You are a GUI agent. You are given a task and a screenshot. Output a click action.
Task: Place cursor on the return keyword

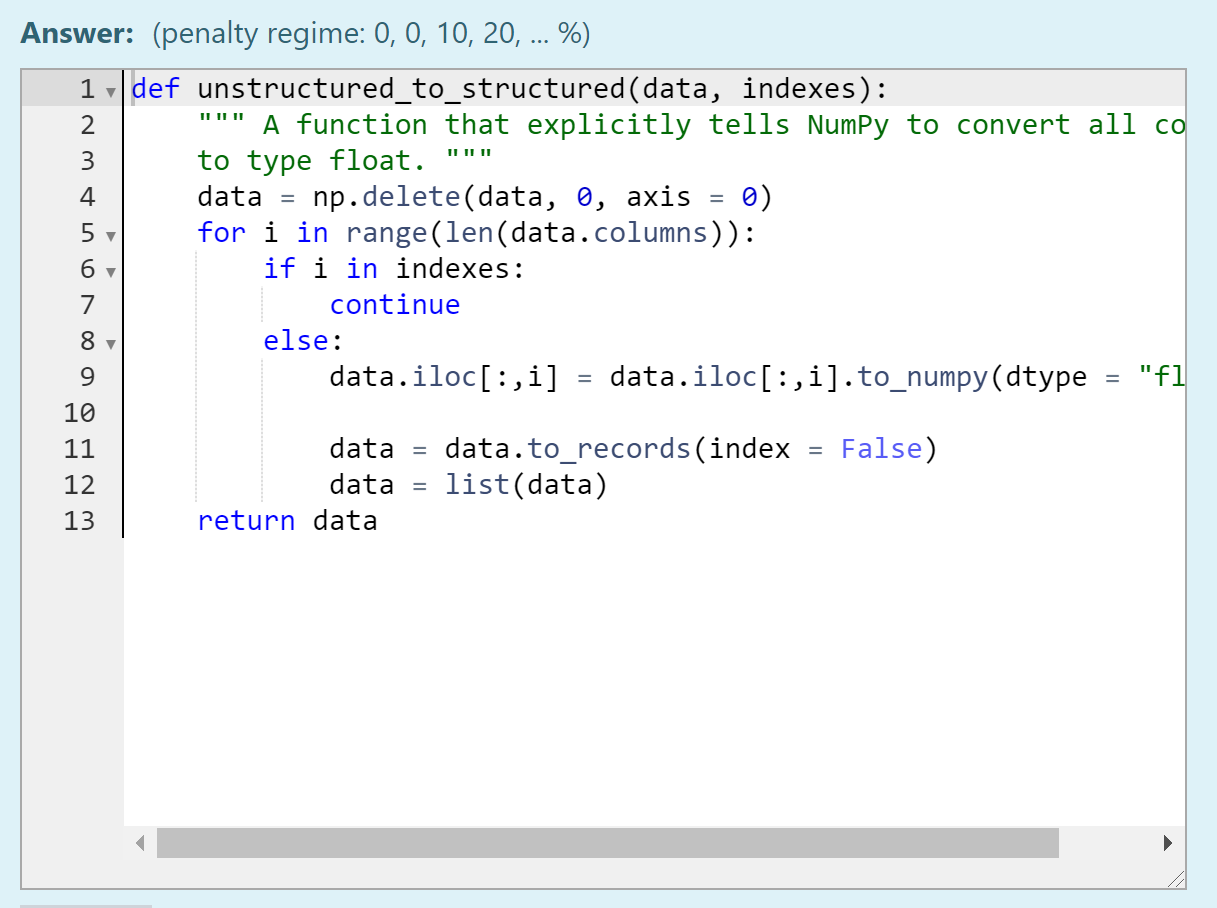[x=246, y=520]
